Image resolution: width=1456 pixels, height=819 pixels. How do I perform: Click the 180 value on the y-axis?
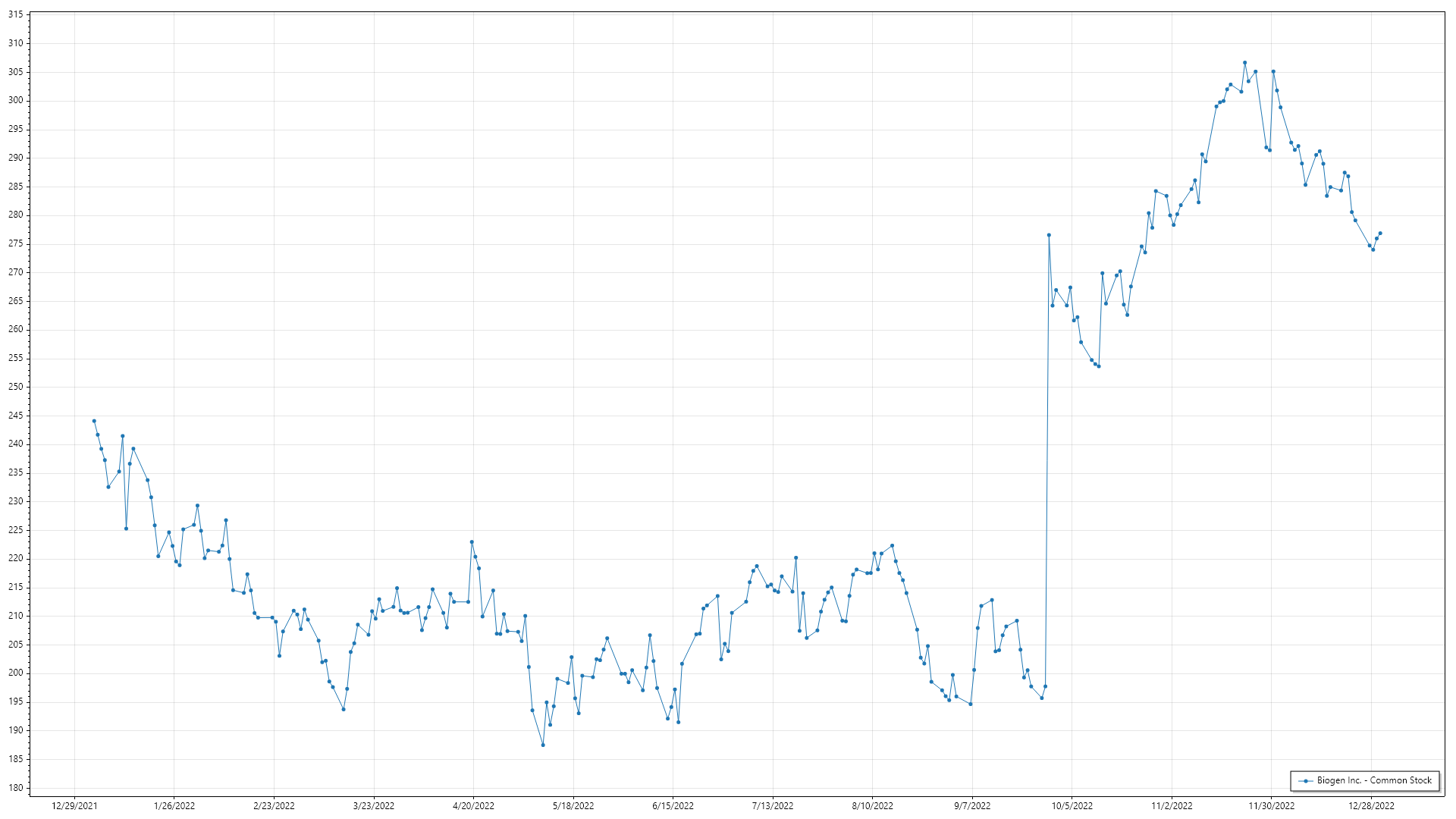15,787
